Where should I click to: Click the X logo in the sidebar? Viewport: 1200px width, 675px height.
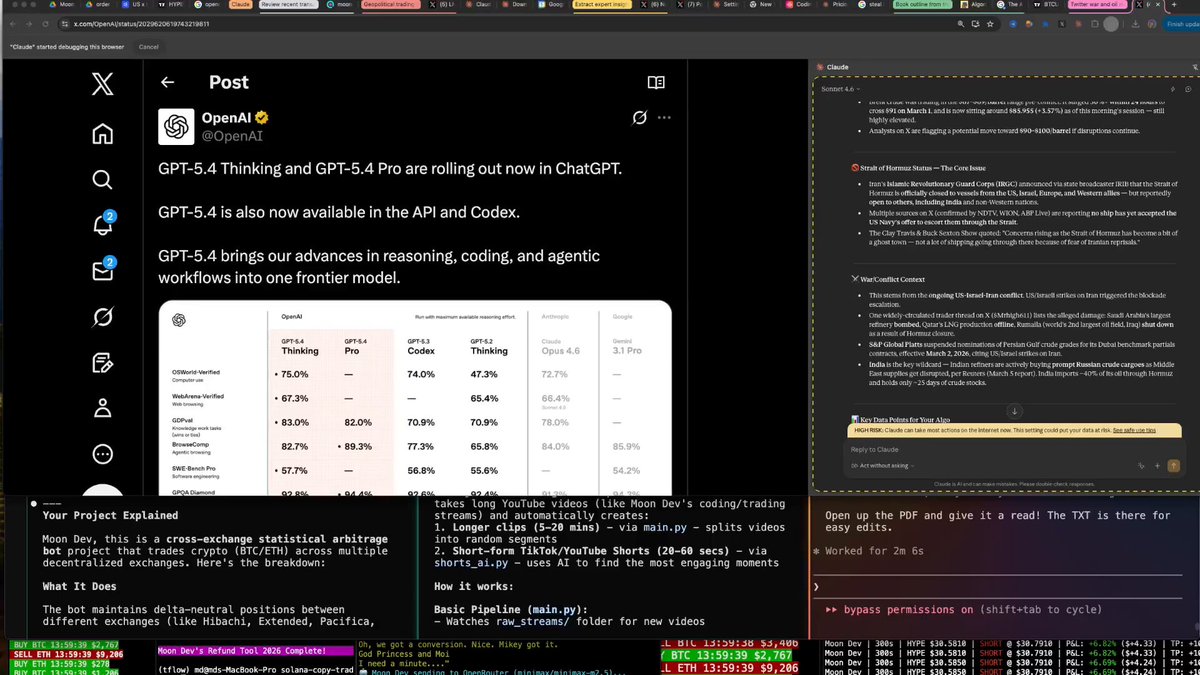tap(102, 85)
